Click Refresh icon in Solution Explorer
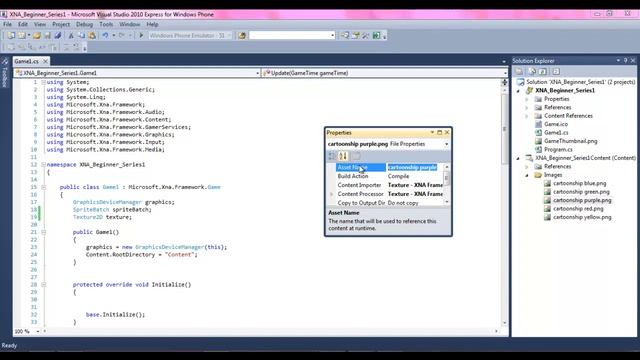This screenshot has height=360, width=640. (542, 71)
